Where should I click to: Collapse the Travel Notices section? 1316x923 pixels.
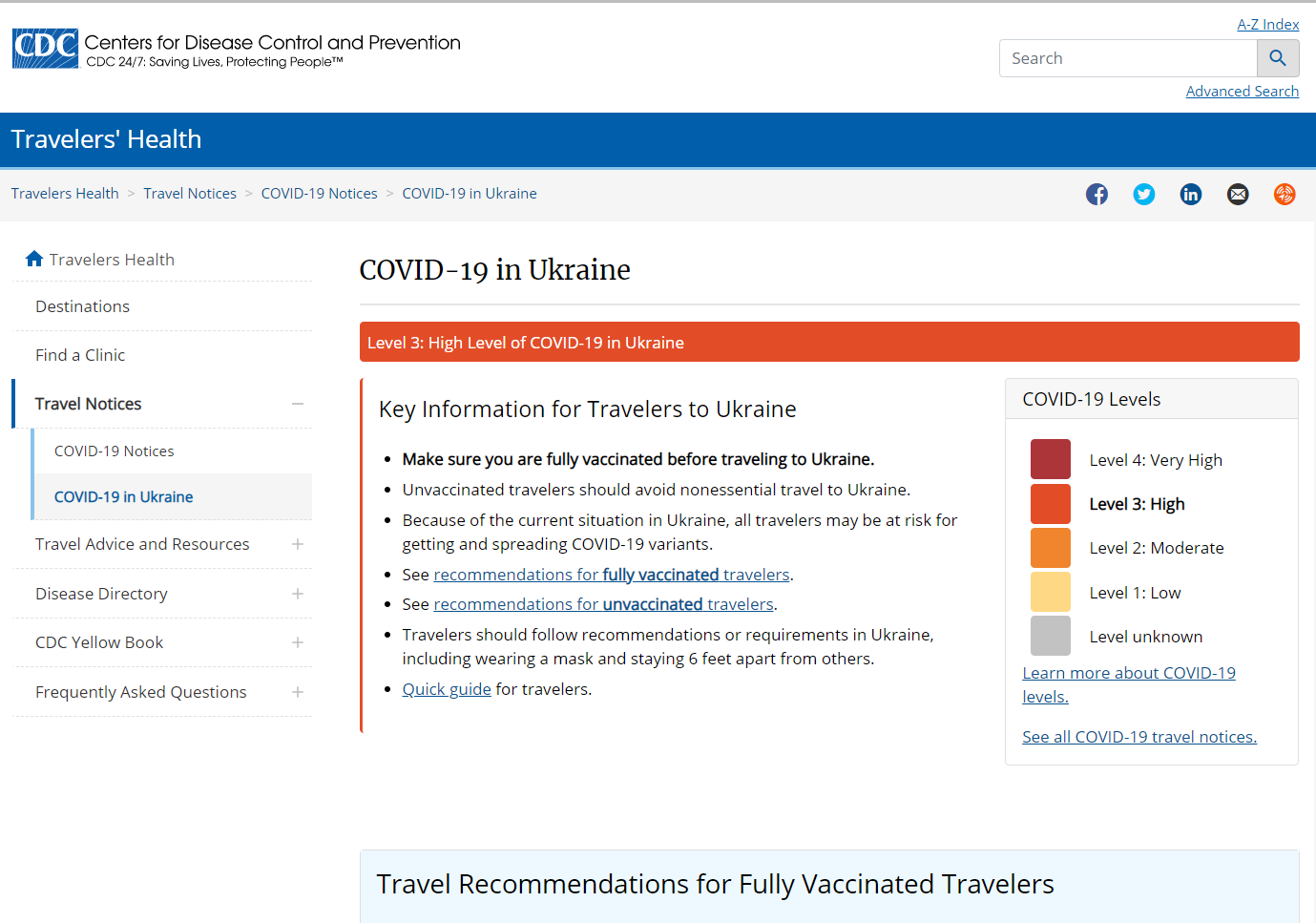click(x=298, y=403)
